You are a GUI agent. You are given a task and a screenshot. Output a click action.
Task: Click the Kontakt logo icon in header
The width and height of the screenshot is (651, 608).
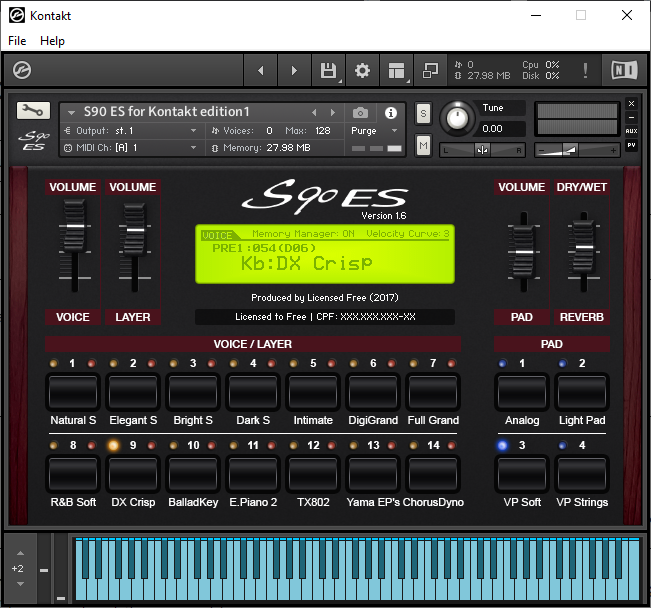[x=22, y=70]
